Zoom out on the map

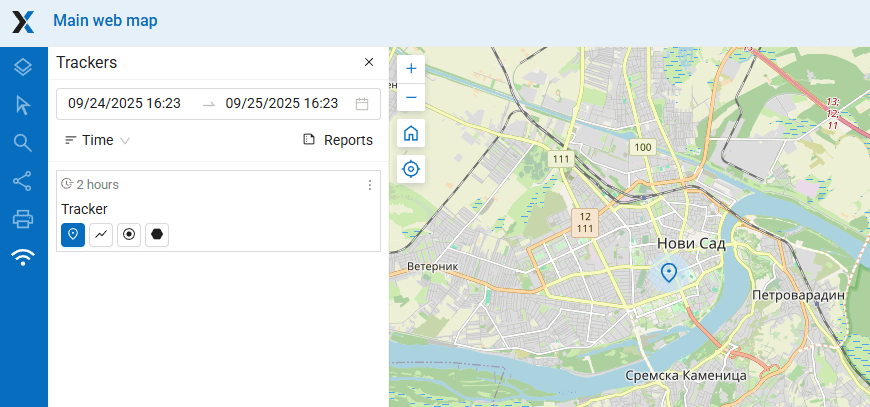410,98
